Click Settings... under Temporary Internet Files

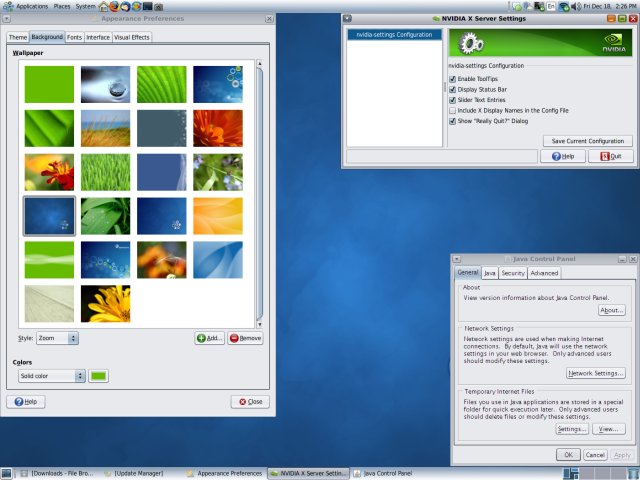(572, 429)
